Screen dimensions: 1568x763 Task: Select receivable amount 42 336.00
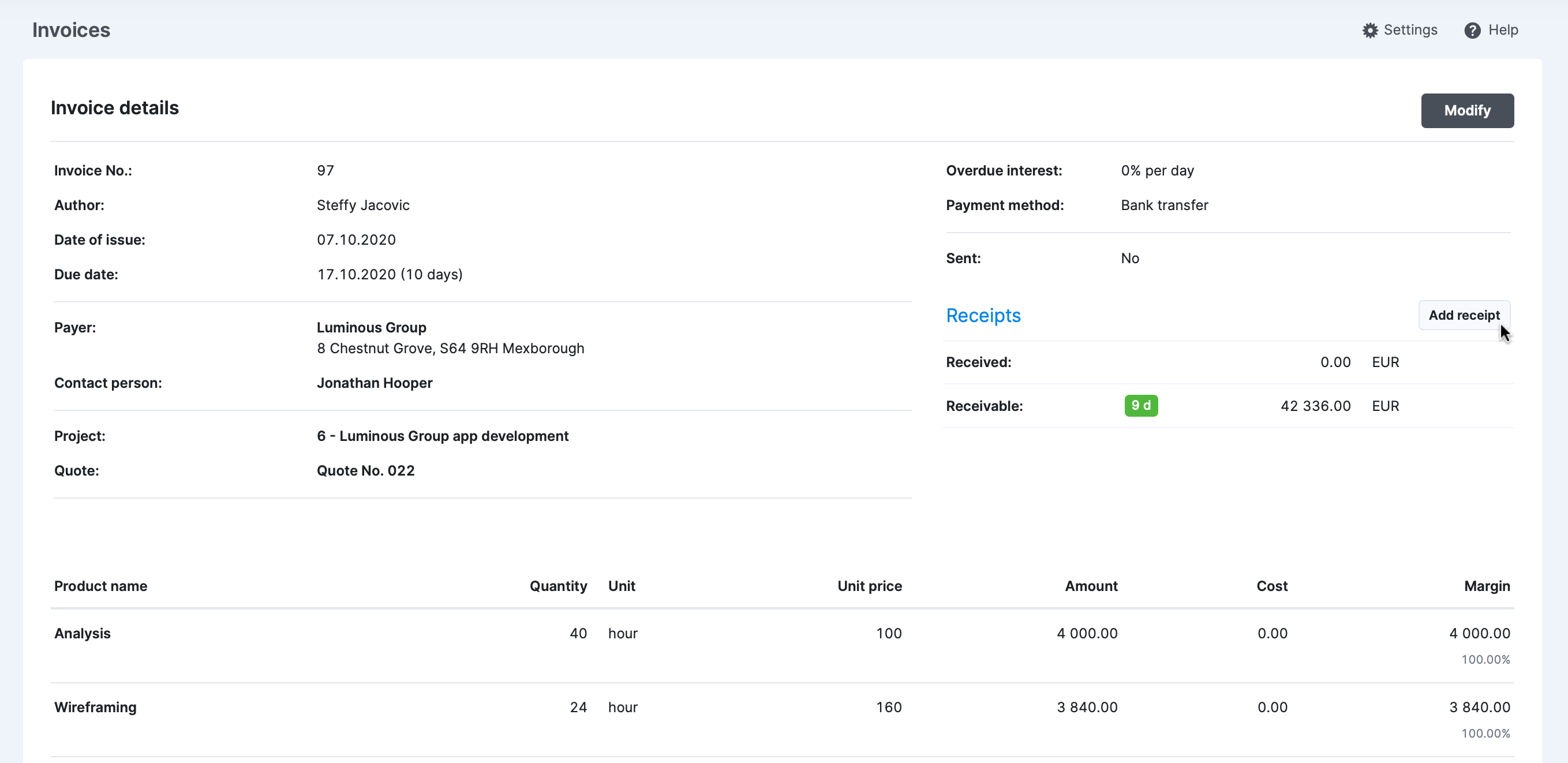tap(1315, 406)
